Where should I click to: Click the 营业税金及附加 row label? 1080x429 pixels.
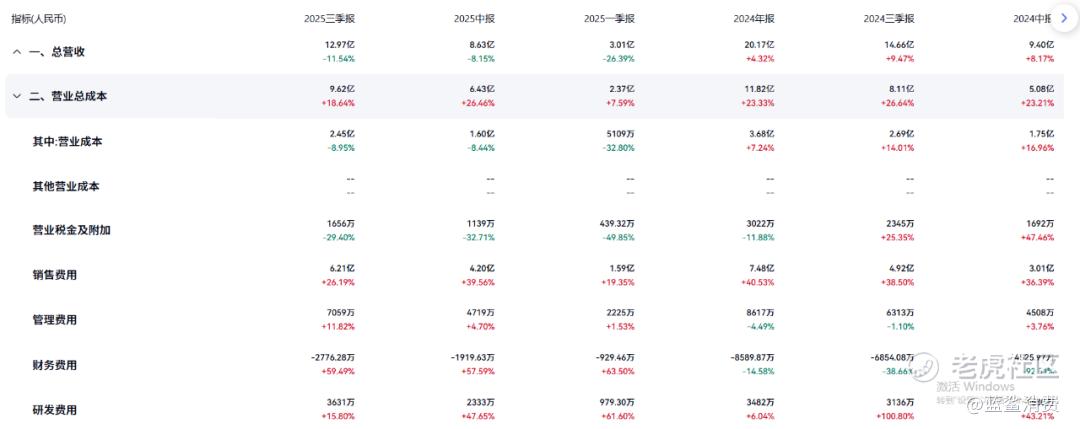tap(71, 230)
